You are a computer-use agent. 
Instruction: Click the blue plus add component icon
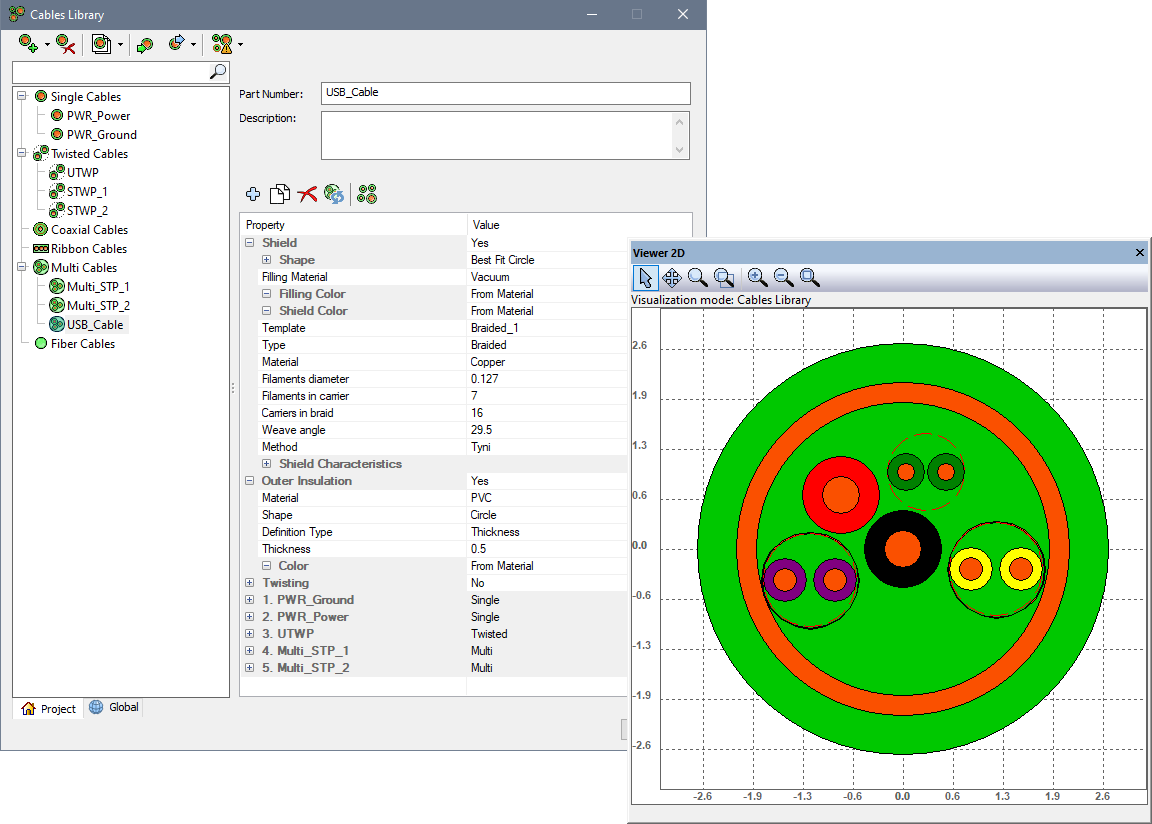253,194
